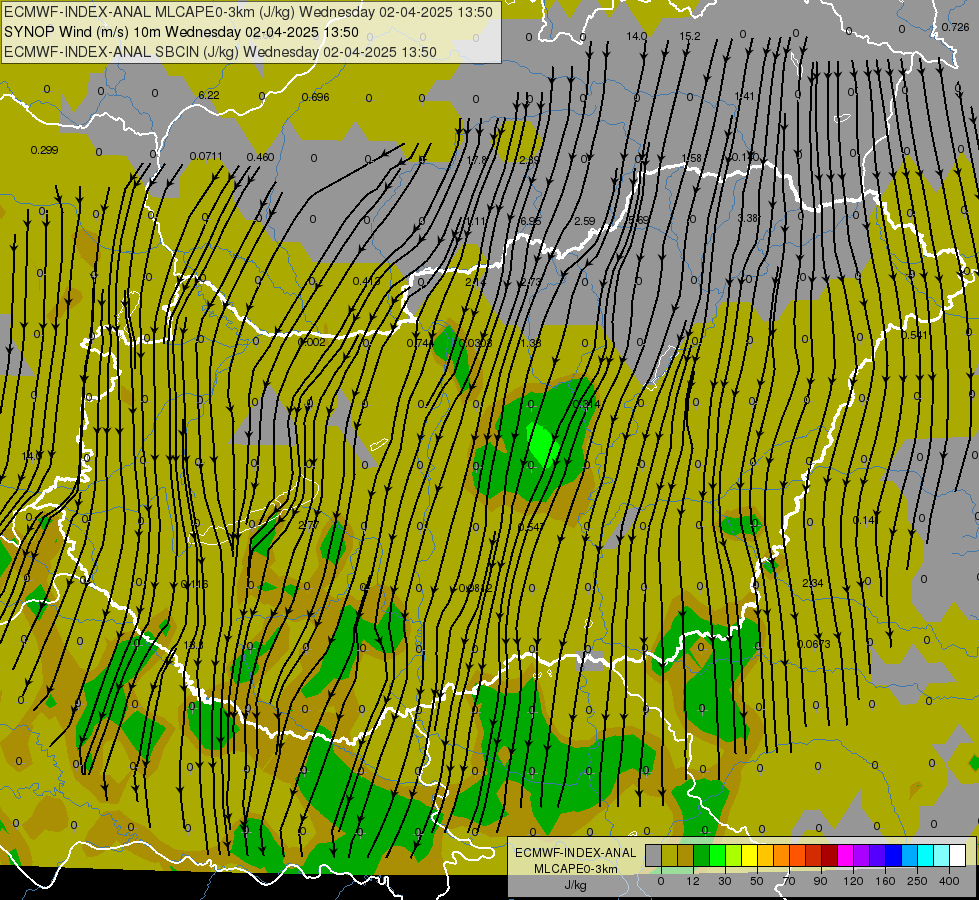Click the legend title ECMWF-INDEX-ANAL

[576, 853]
